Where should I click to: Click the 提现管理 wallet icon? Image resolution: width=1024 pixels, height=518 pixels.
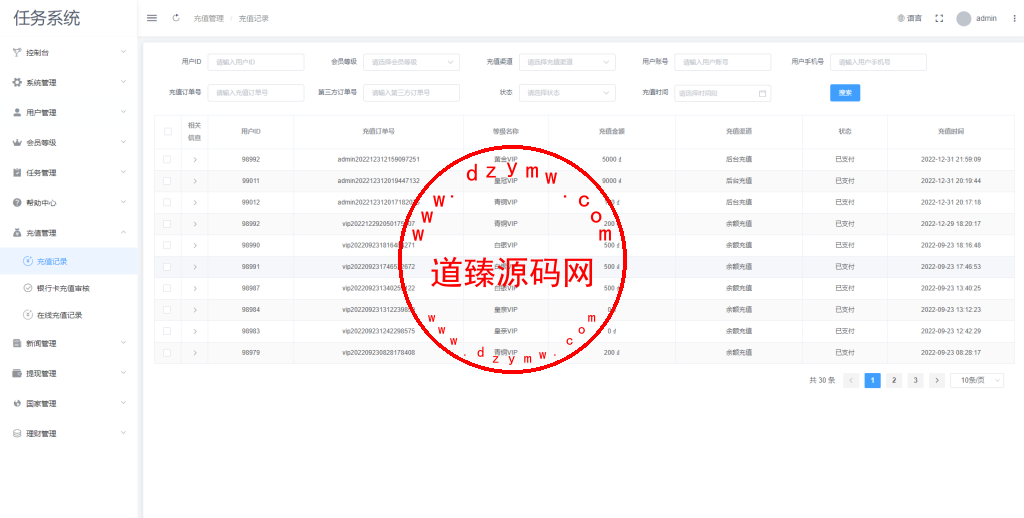click(17, 374)
